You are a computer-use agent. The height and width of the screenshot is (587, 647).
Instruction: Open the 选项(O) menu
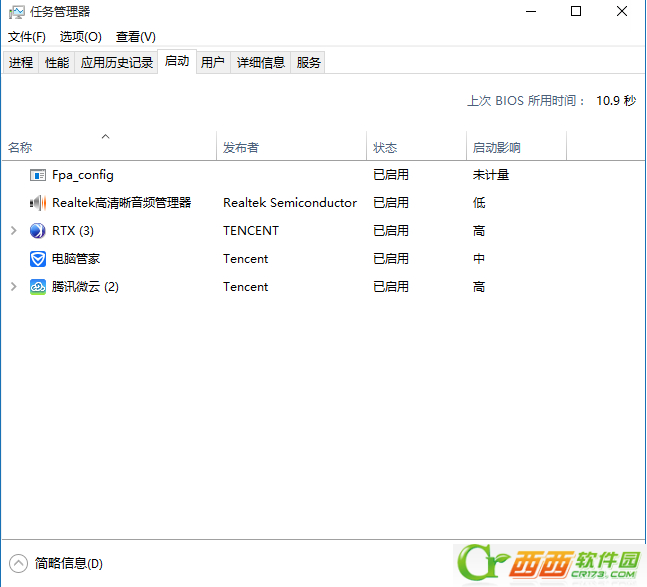(x=80, y=37)
